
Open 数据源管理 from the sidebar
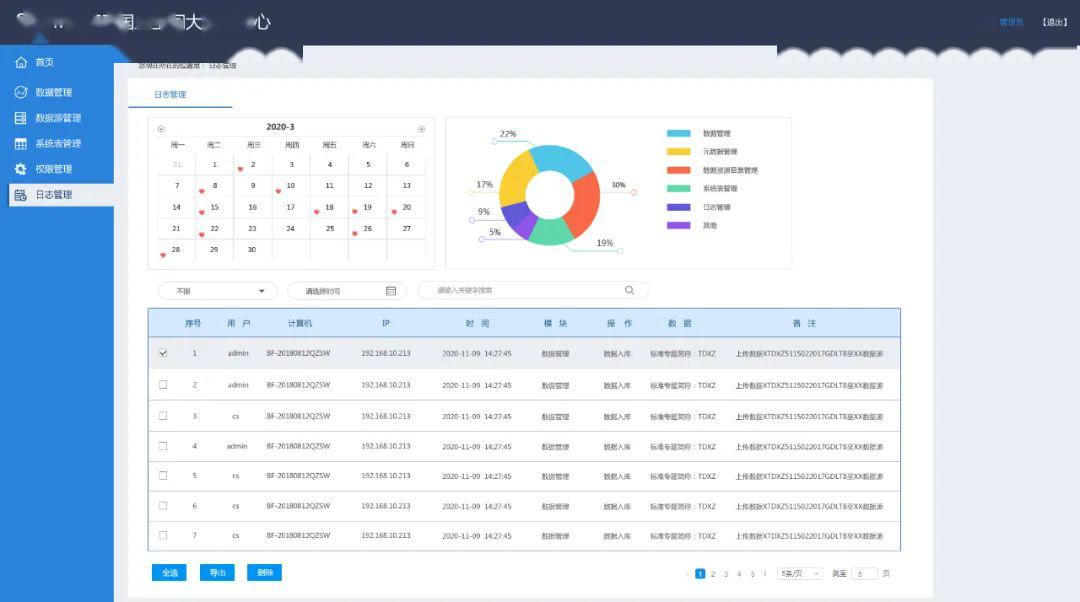58,118
